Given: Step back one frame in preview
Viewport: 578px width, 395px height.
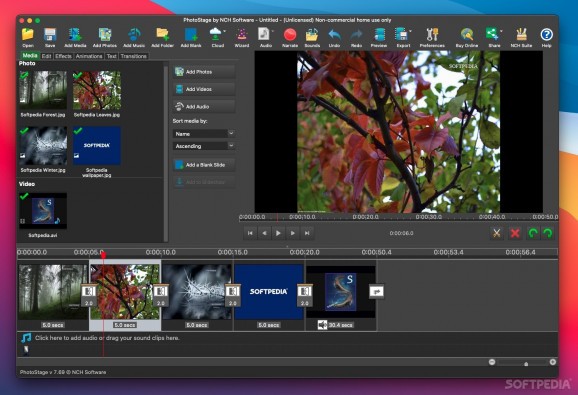Looking at the screenshot, I should point(264,233).
